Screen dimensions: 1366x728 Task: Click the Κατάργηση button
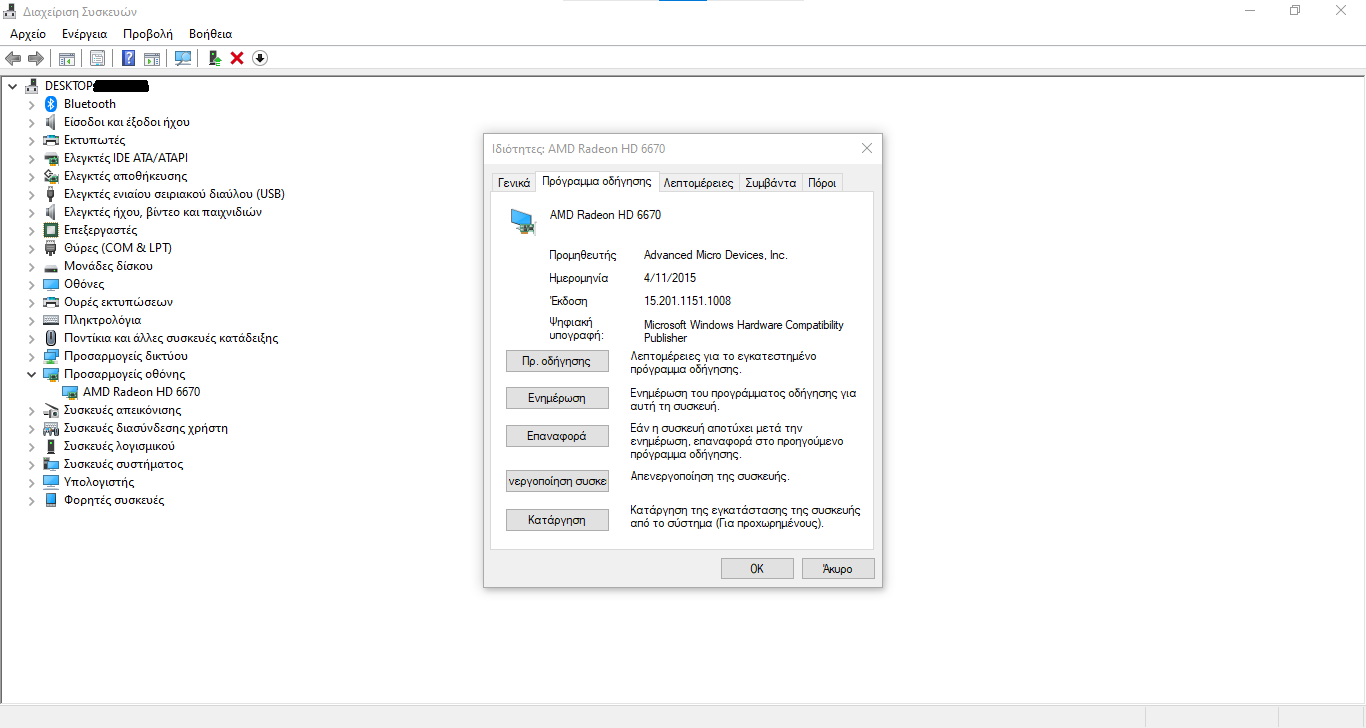(x=557, y=520)
